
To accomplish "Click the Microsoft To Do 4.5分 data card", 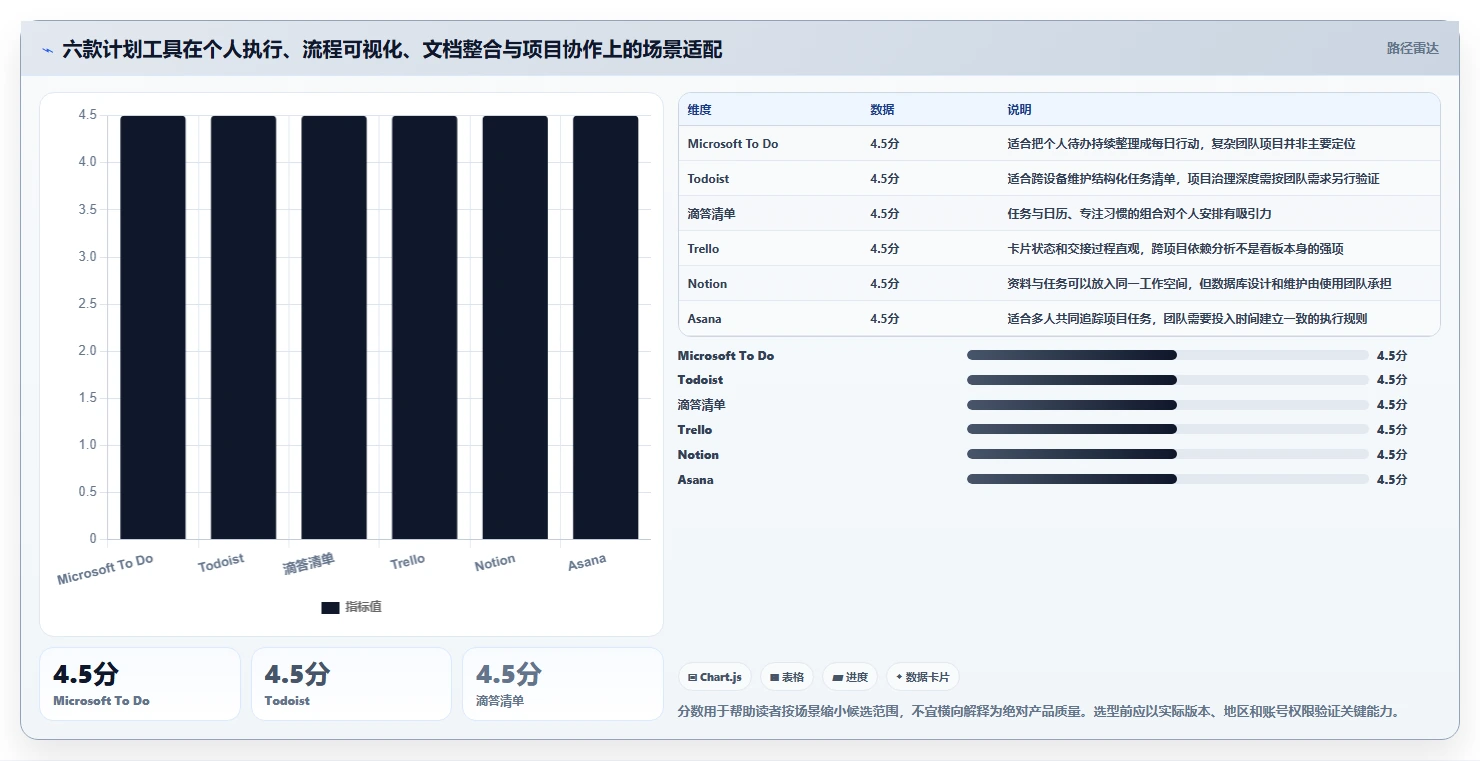I will pyautogui.click(x=140, y=684).
